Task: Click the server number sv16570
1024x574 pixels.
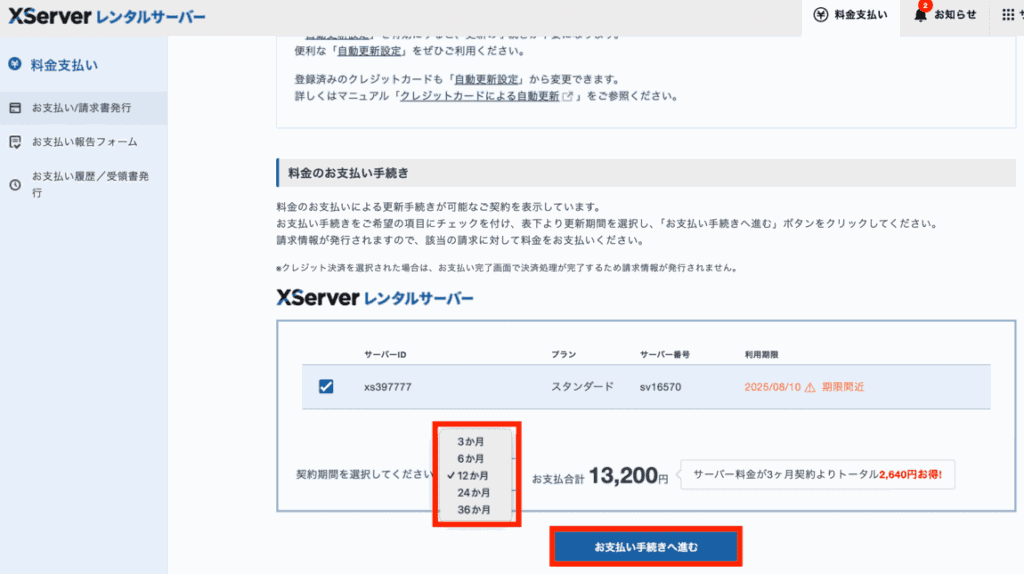Action: tap(660, 387)
